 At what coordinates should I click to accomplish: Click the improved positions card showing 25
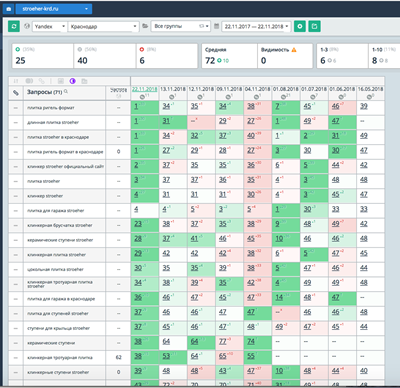pyautogui.click(x=43, y=56)
